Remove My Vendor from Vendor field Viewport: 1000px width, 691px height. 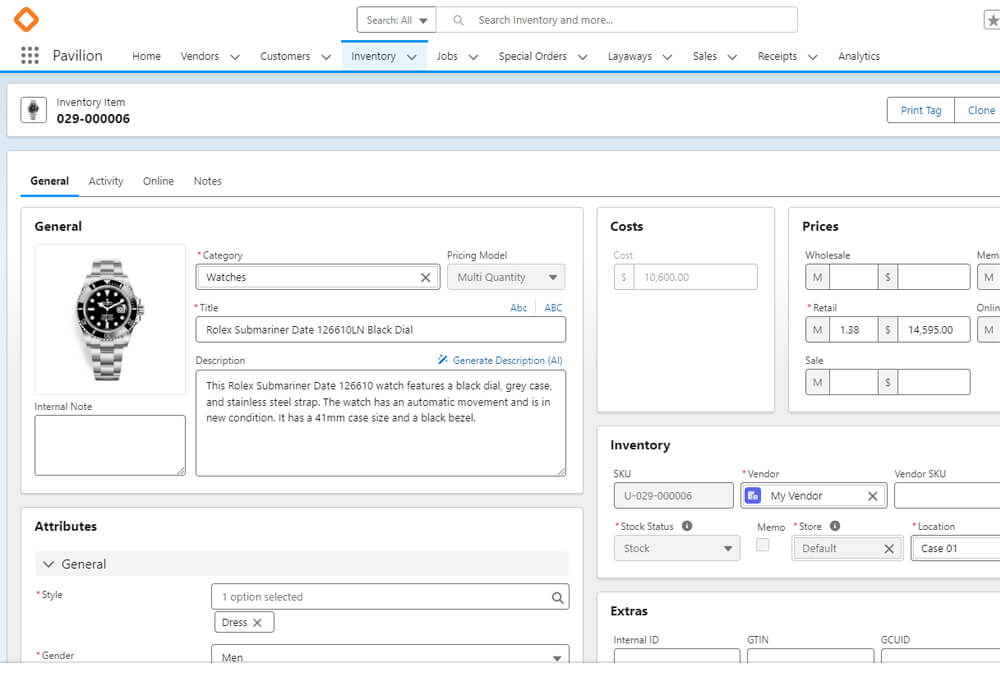tap(872, 496)
